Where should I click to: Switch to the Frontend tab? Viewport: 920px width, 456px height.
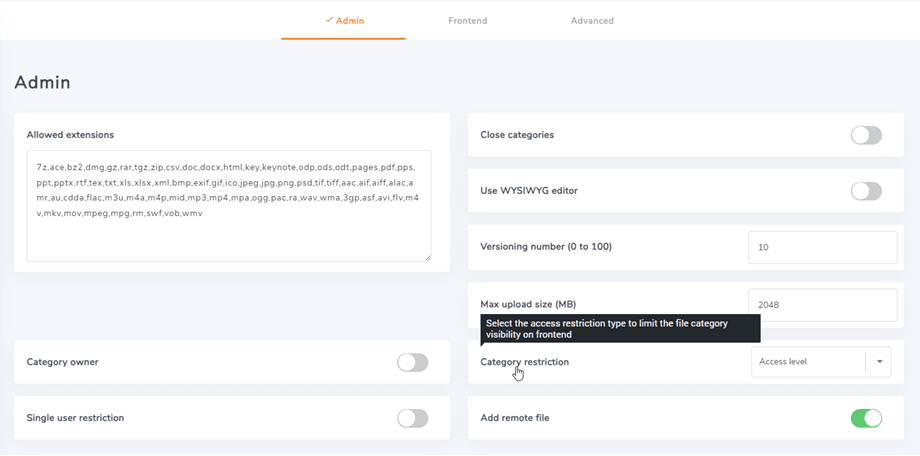pyautogui.click(x=468, y=20)
